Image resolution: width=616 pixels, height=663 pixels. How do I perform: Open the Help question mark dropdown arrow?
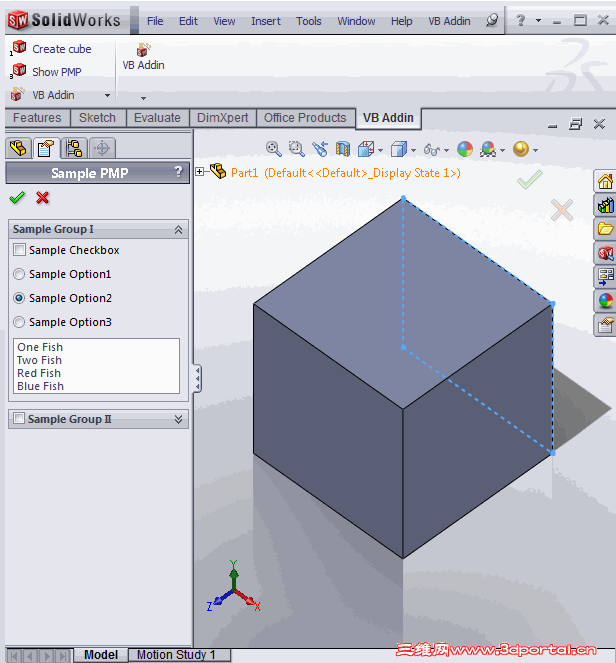(x=538, y=20)
